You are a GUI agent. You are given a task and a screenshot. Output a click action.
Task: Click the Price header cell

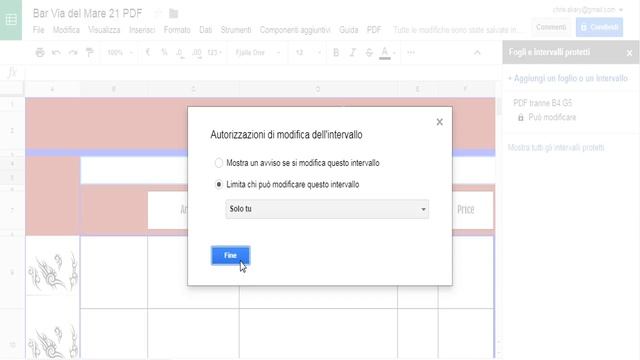(x=466, y=210)
